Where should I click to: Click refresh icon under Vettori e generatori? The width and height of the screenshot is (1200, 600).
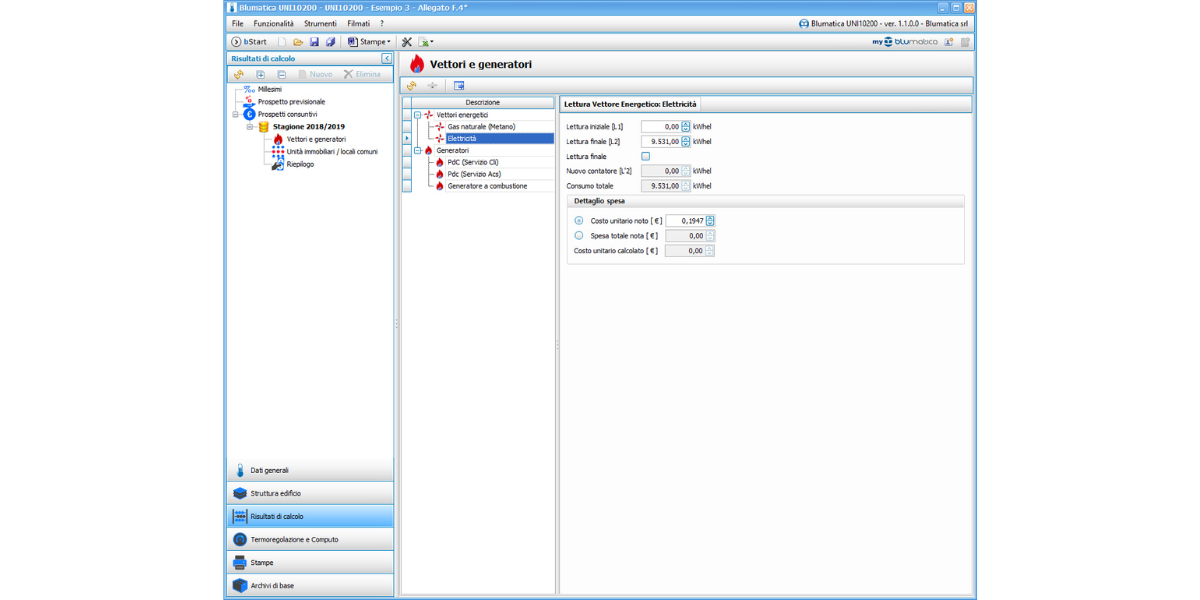(411, 86)
